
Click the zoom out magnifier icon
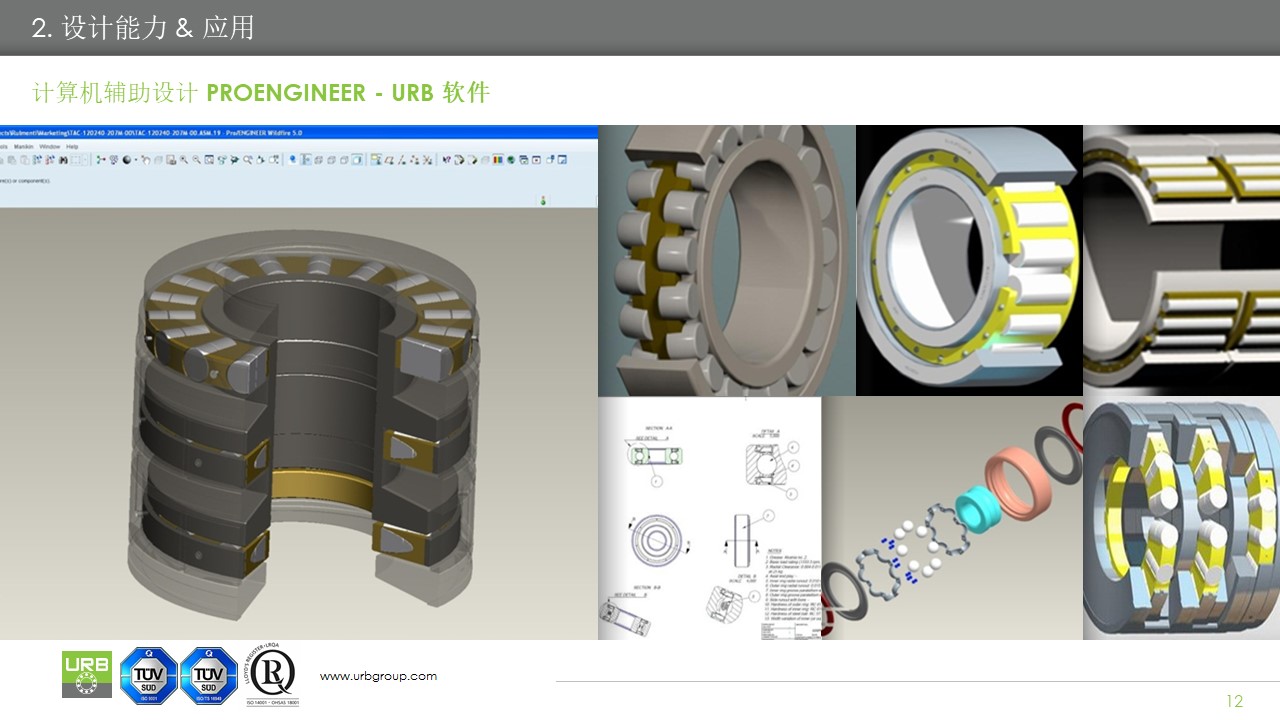point(196,160)
